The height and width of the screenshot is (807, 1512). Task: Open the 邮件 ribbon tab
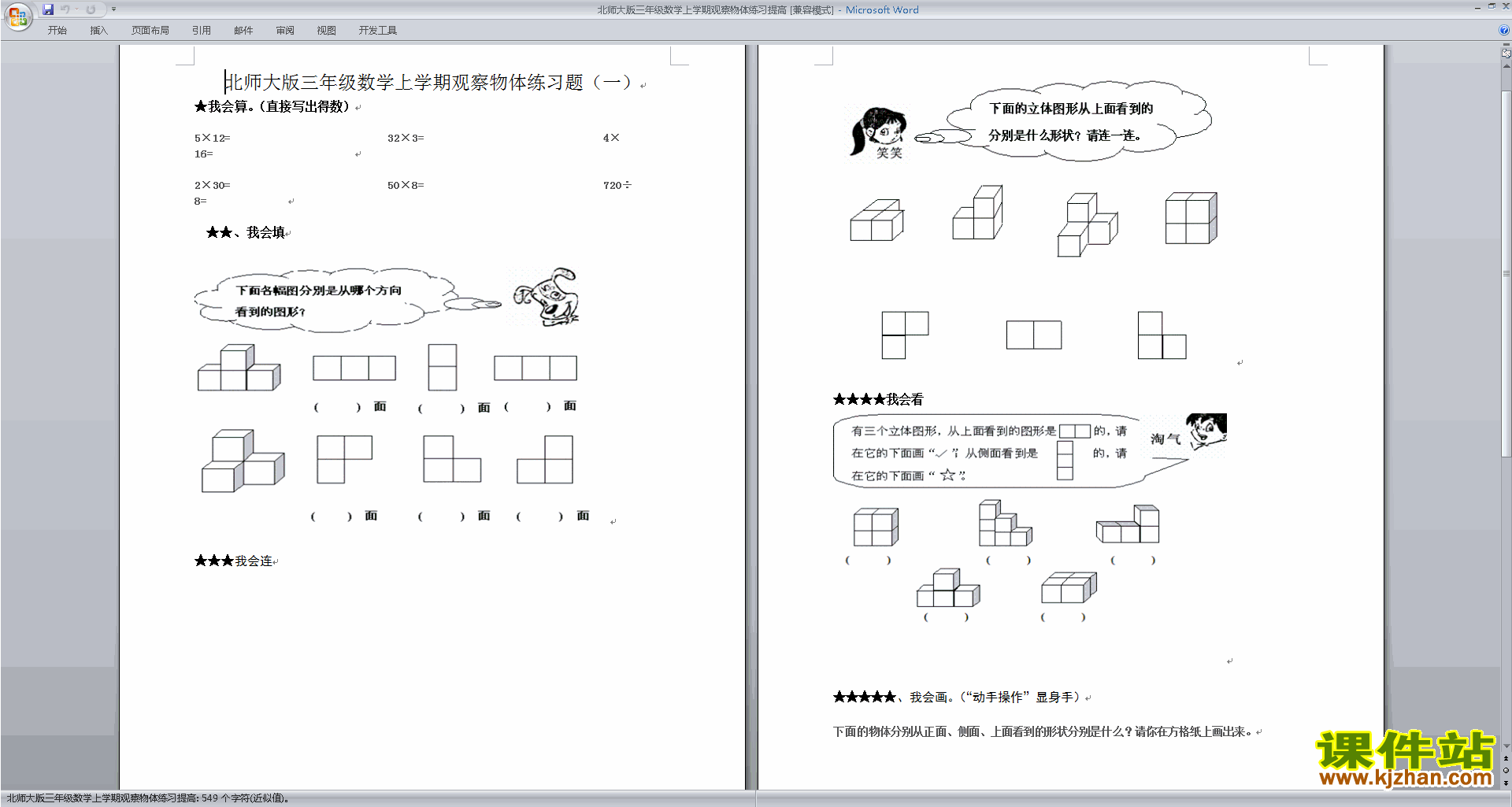(243, 31)
